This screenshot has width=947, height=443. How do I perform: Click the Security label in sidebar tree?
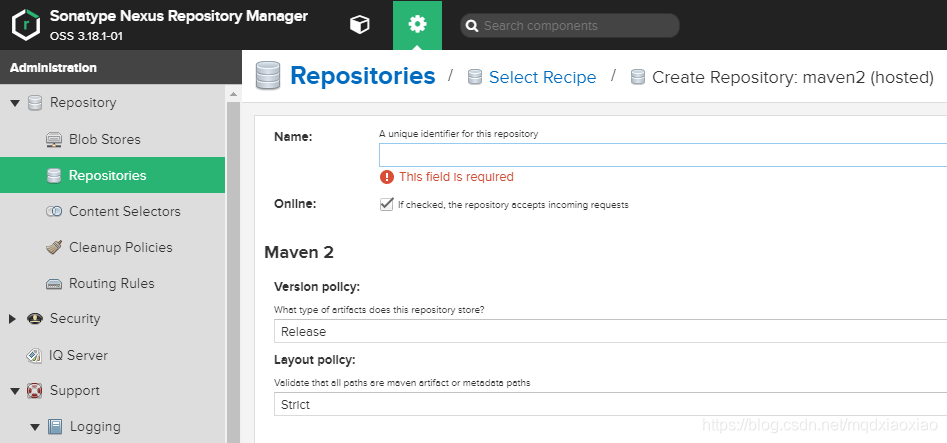(x=75, y=319)
